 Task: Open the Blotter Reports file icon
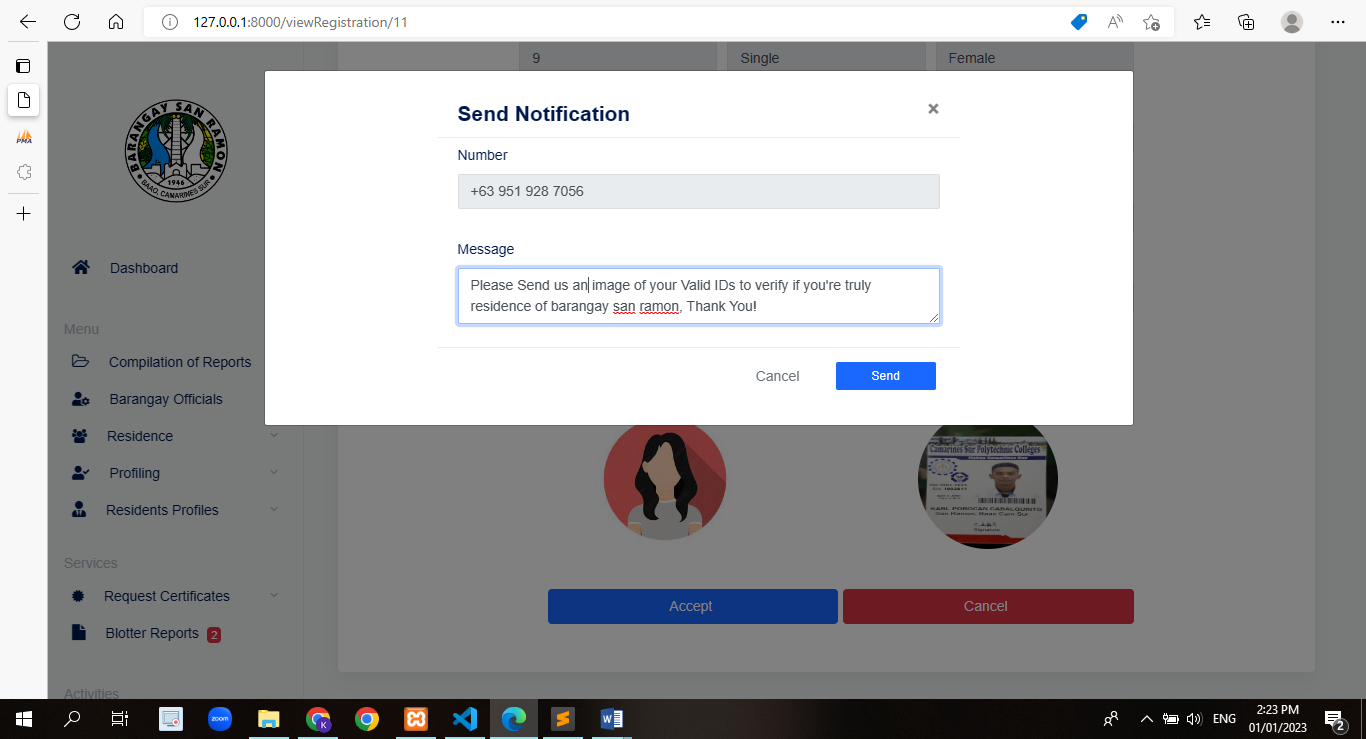(79, 632)
